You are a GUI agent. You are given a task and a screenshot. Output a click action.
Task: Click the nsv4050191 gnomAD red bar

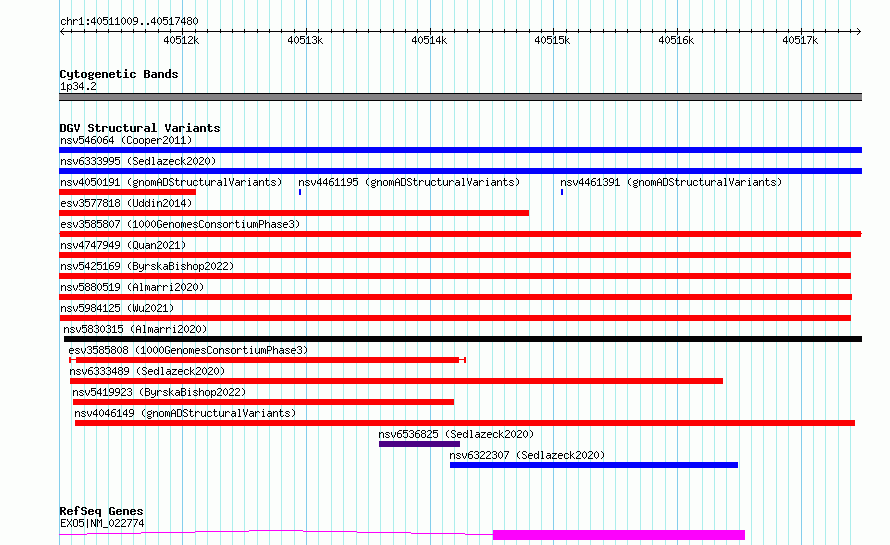(128, 192)
